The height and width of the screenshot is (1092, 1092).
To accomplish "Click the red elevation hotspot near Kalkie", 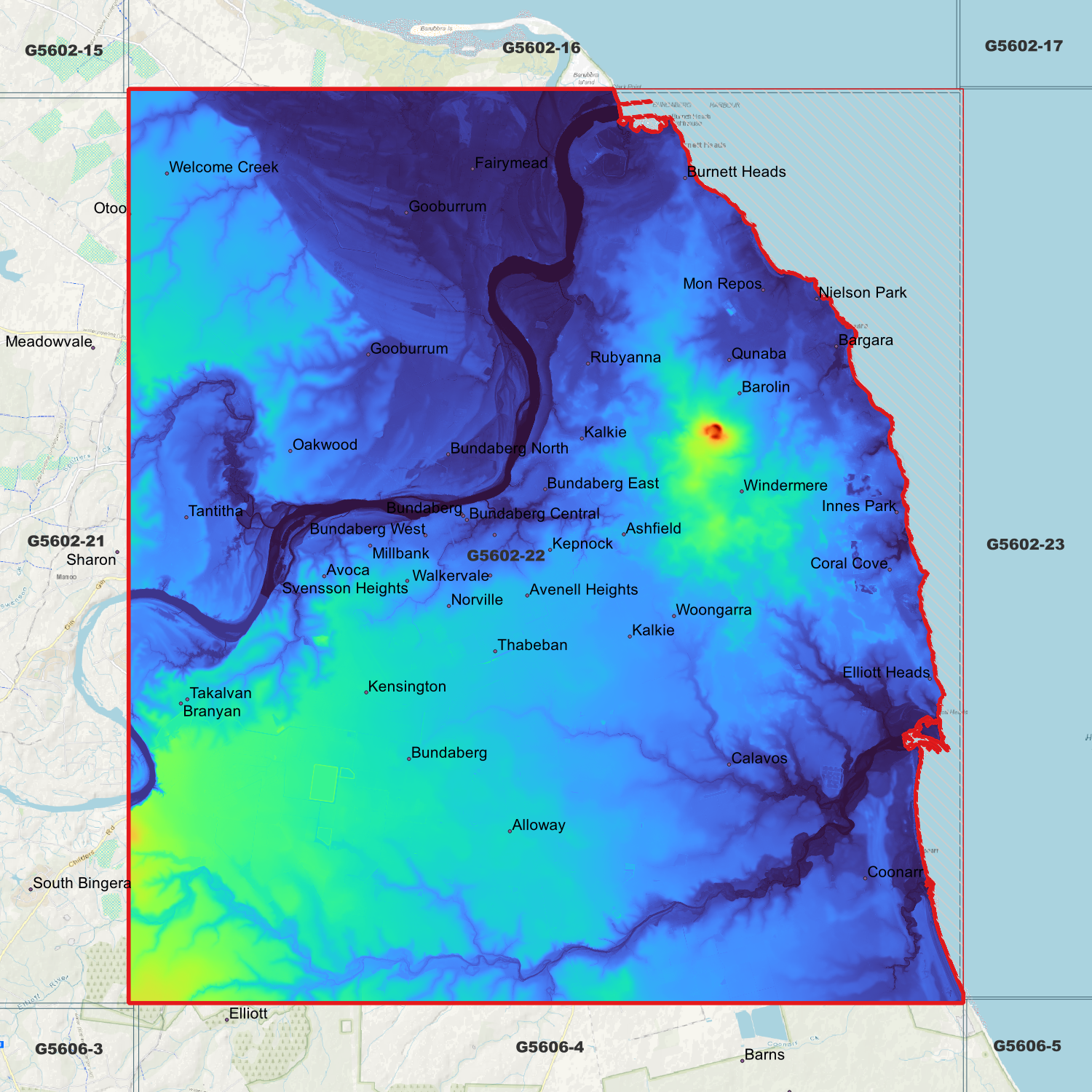I will pyautogui.click(x=714, y=432).
